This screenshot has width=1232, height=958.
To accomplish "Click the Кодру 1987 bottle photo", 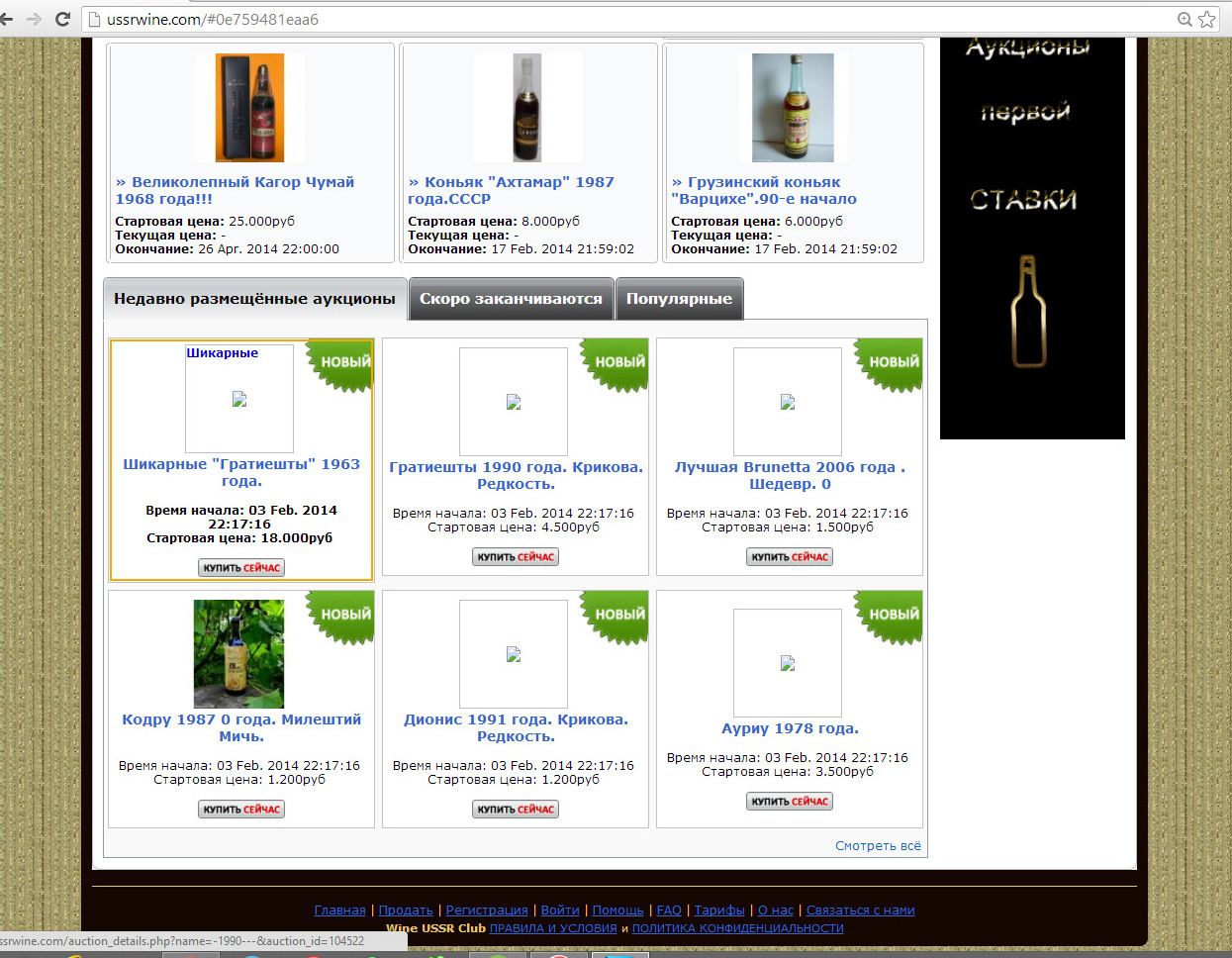I will [238, 653].
